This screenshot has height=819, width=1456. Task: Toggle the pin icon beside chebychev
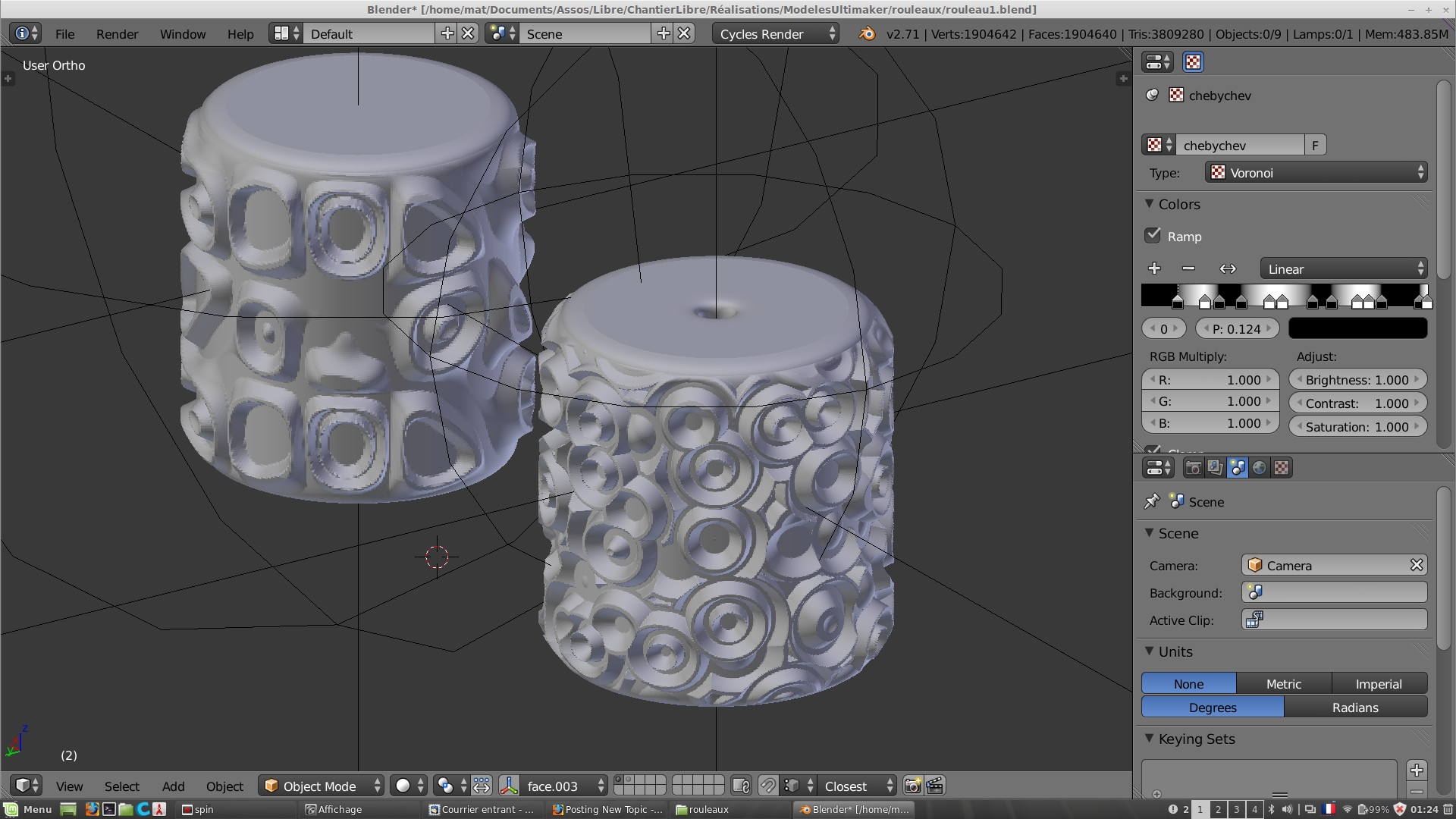pyautogui.click(x=1153, y=95)
